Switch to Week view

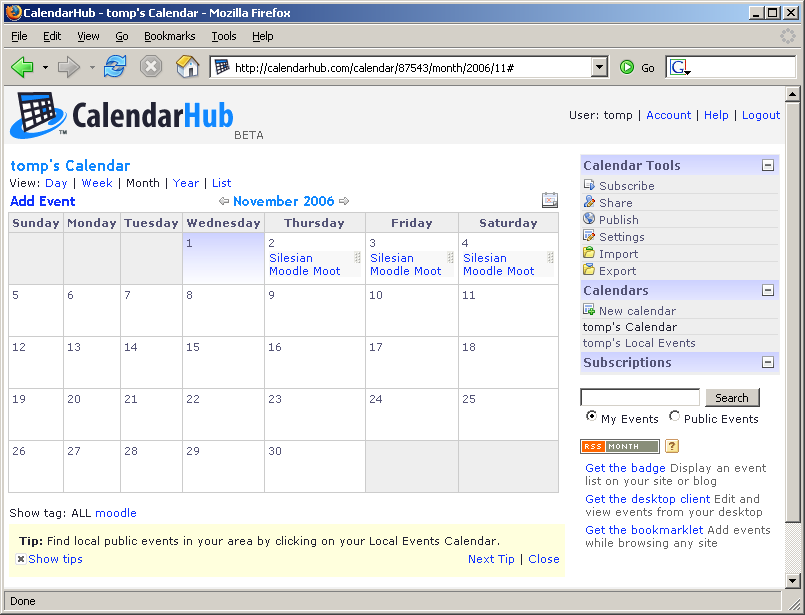point(97,183)
